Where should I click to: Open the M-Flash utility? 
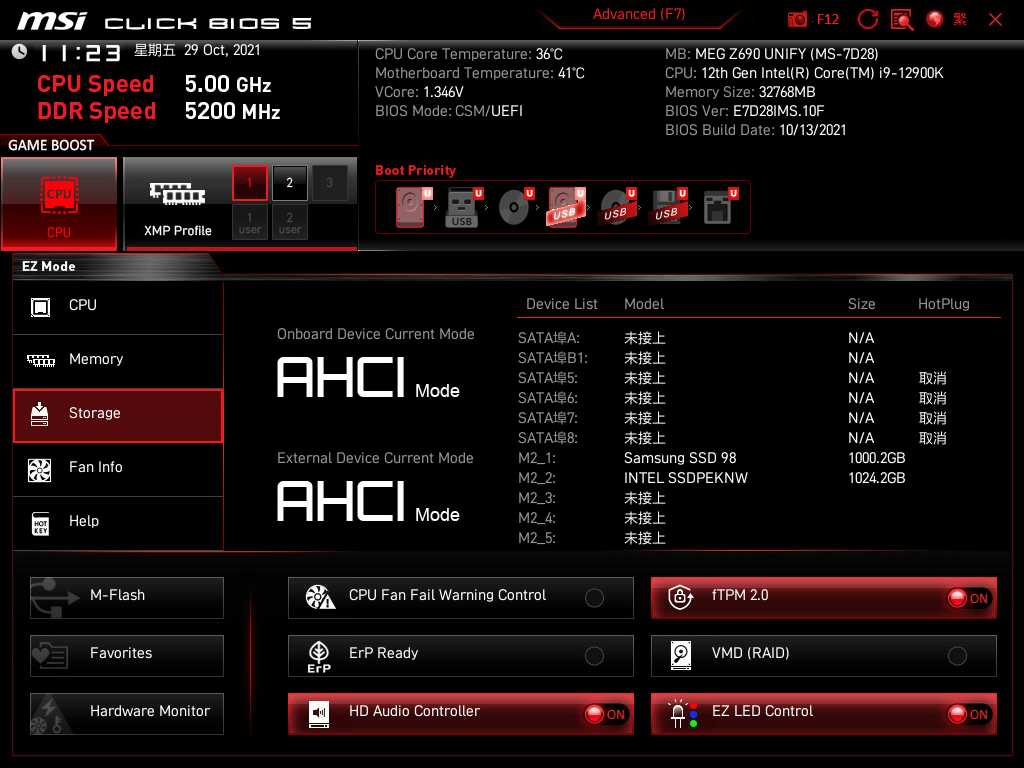[x=127, y=598]
